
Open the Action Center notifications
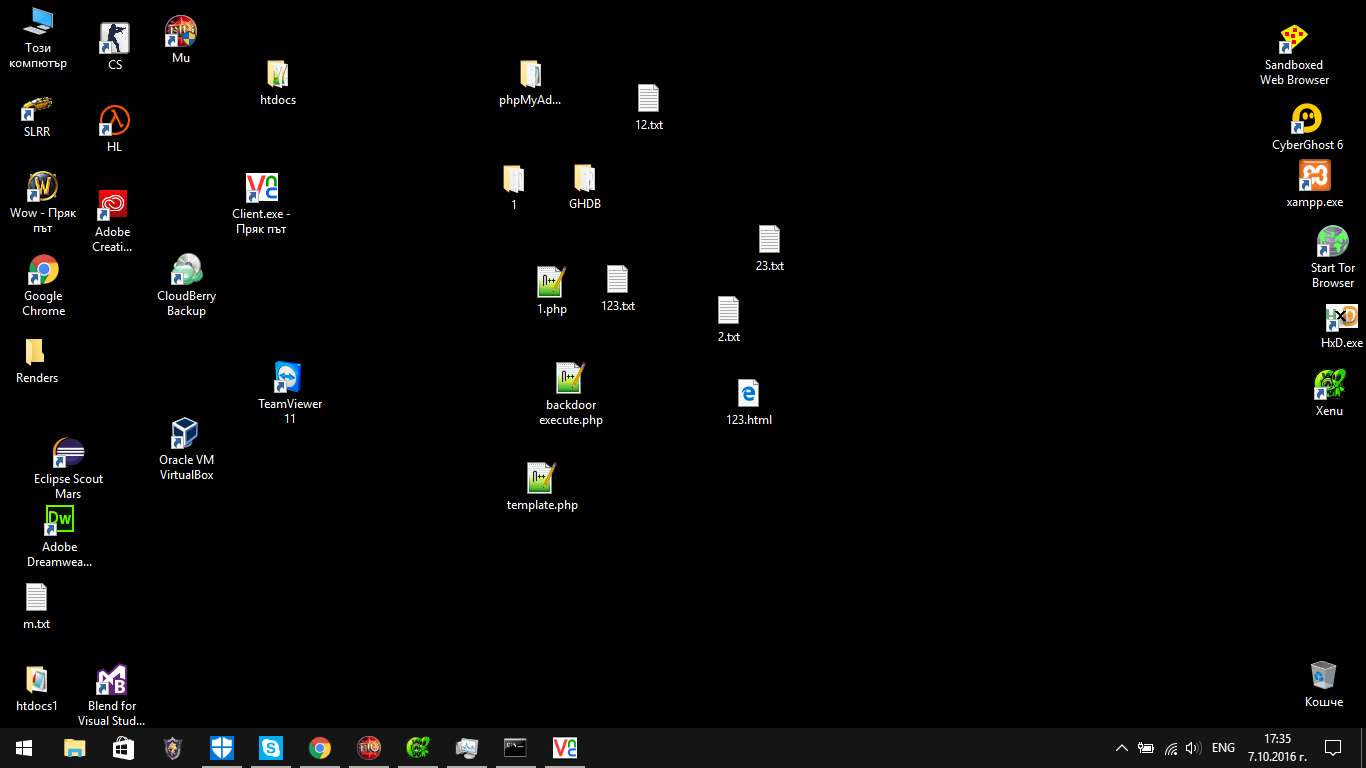click(1333, 748)
